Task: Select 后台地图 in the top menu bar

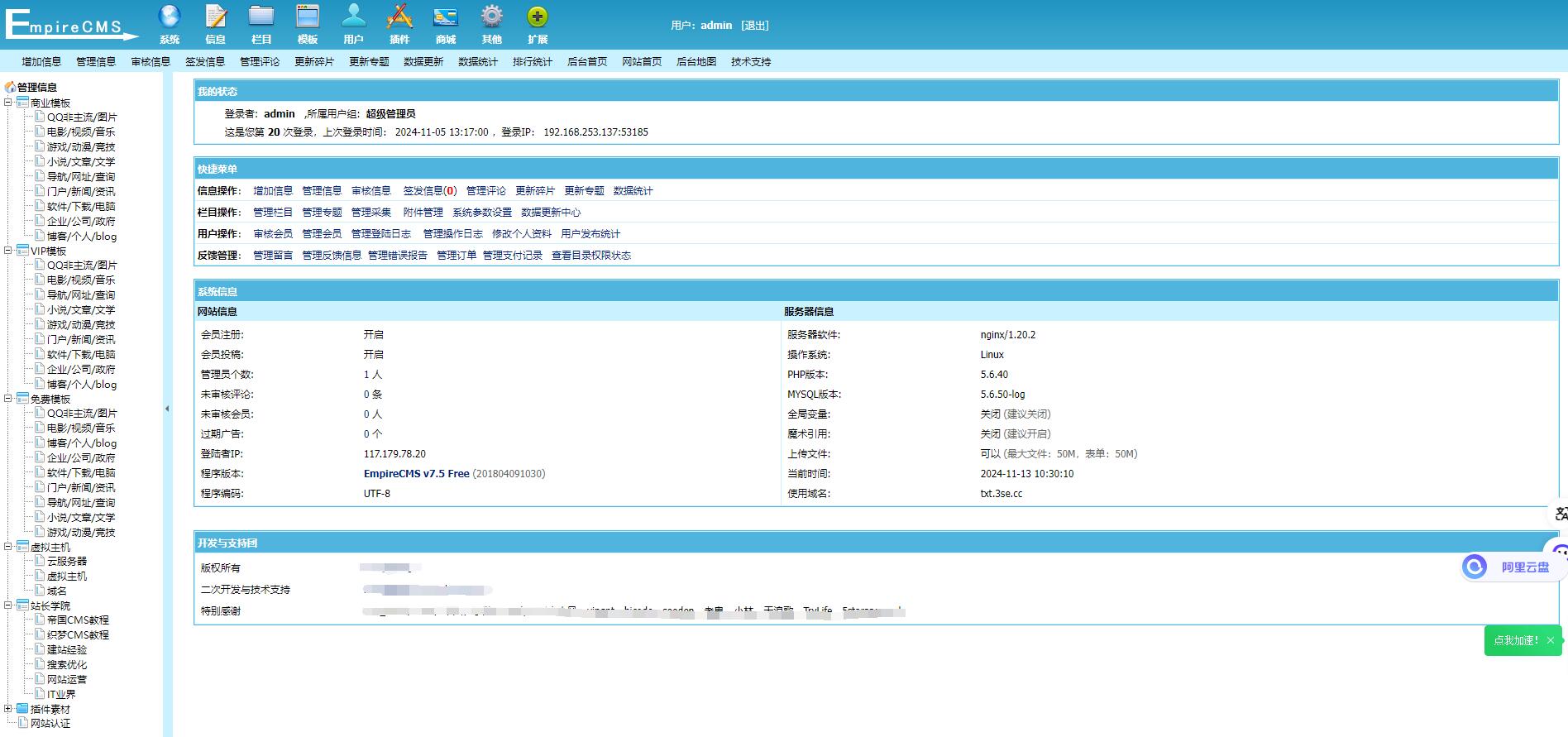Action: [696, 62]
